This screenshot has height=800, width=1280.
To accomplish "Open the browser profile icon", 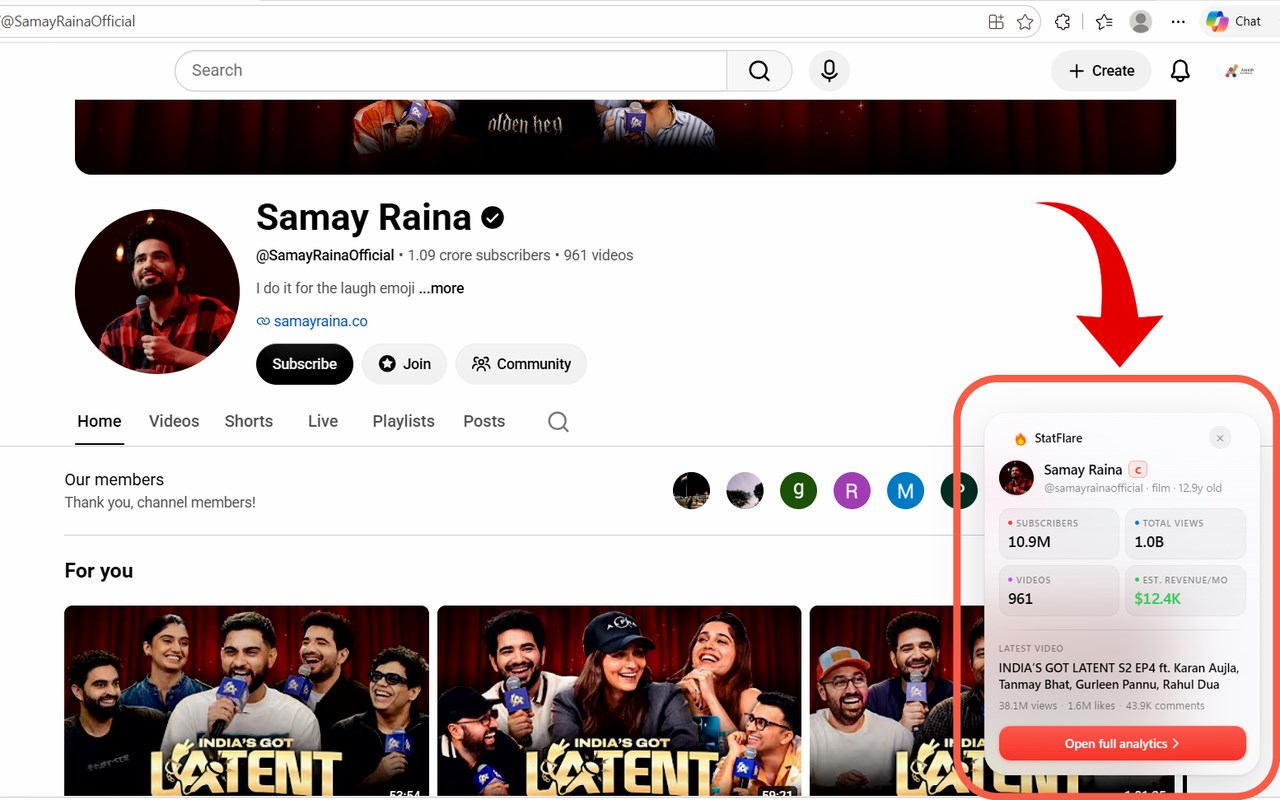I will pos(1141,21).
